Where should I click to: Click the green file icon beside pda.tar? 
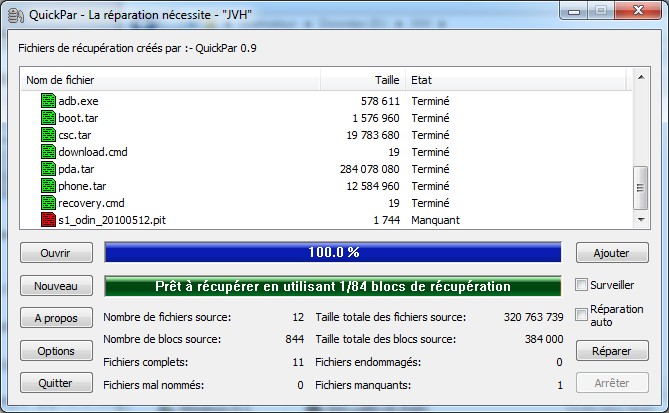pos(48,169)
